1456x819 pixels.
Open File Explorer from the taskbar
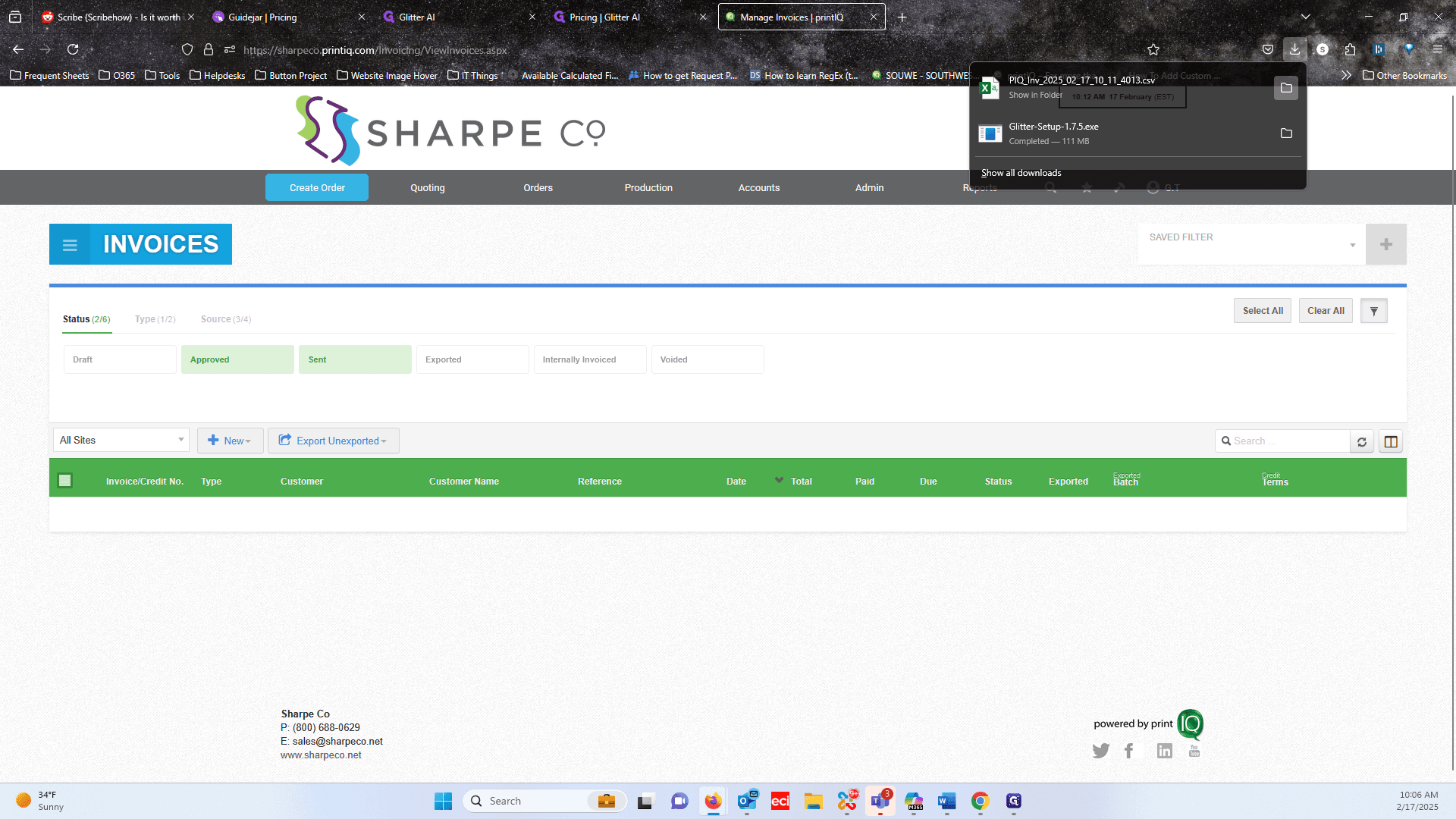(814, 801)
